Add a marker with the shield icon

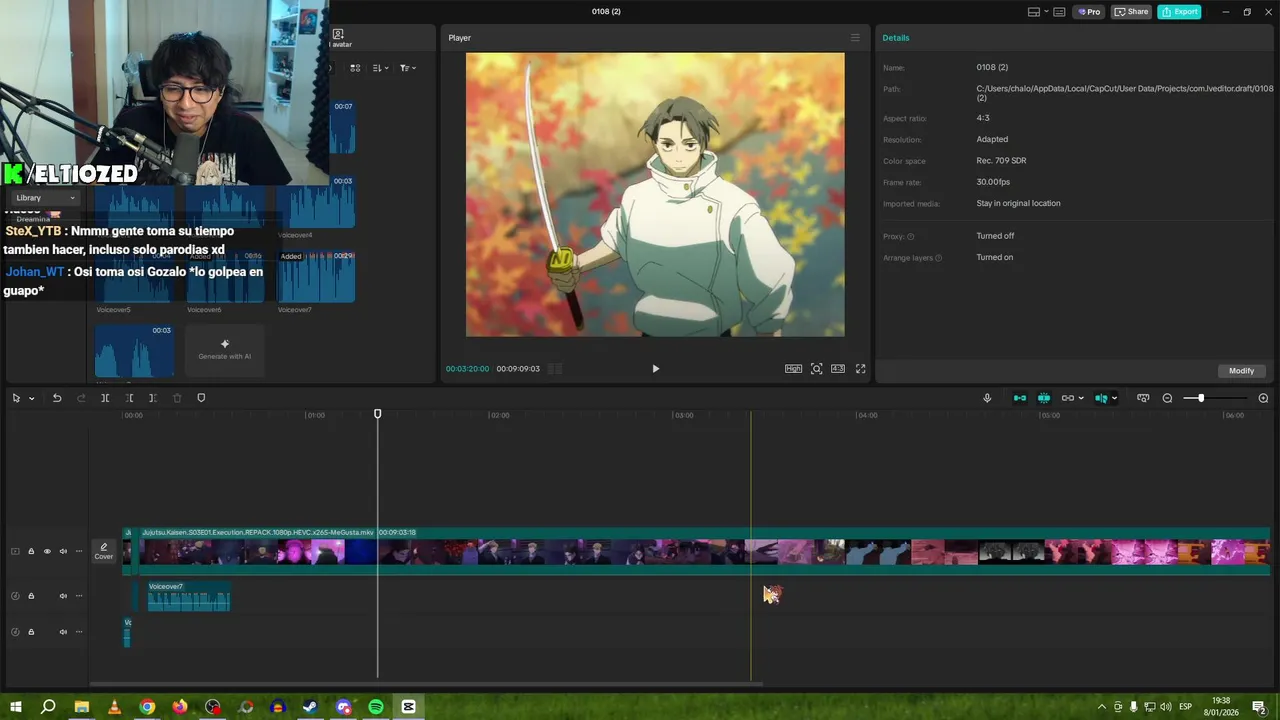point(201,398)
